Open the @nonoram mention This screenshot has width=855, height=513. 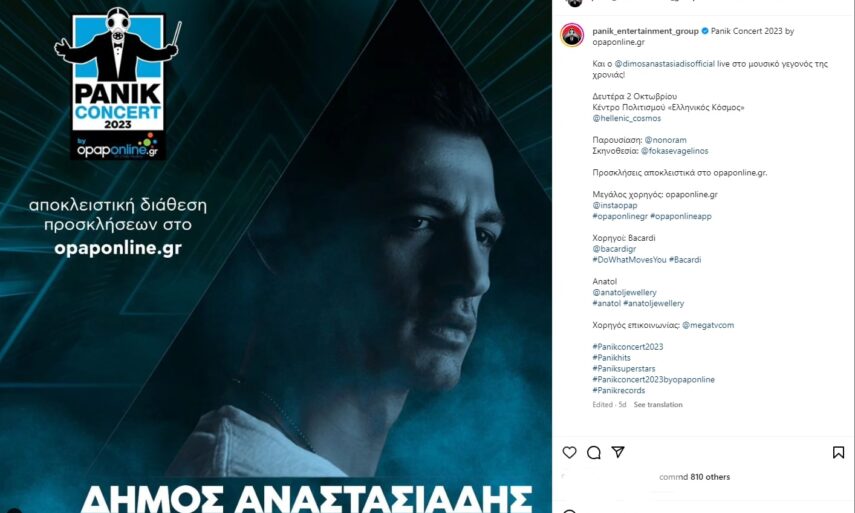[666, 140]
